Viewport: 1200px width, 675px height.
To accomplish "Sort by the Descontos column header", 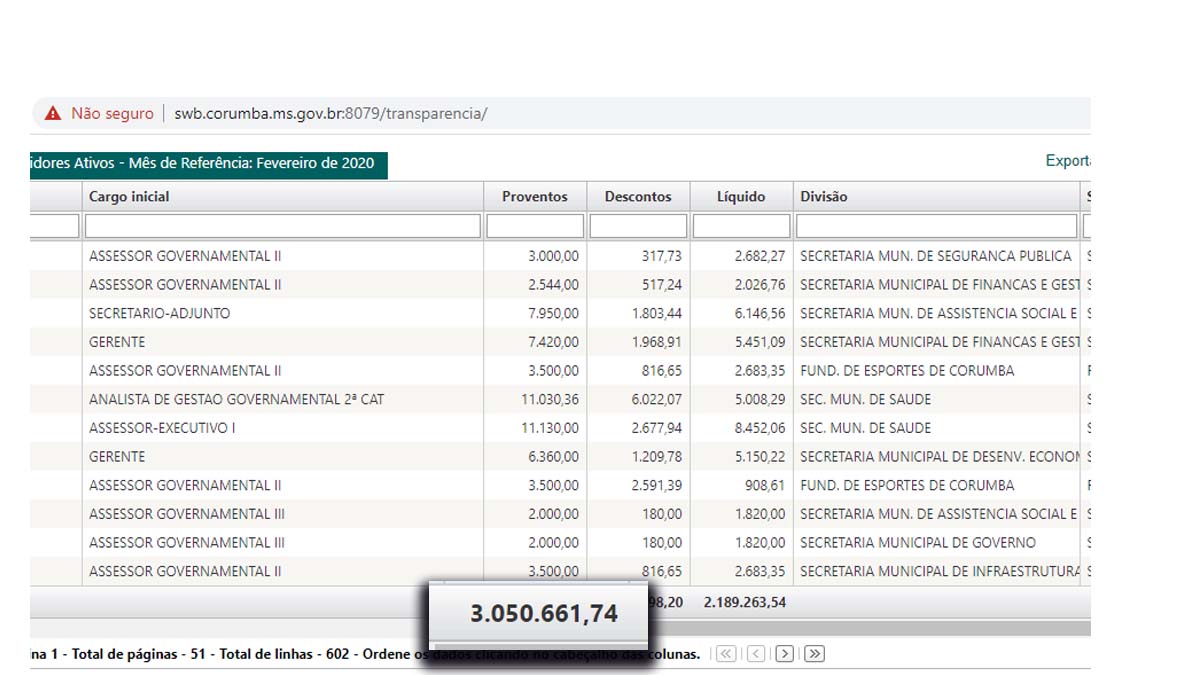I will (x=638, y=197).
